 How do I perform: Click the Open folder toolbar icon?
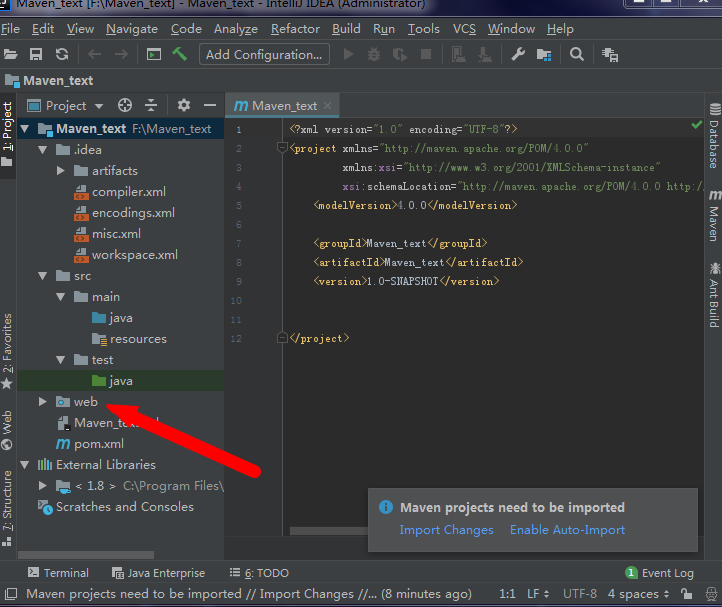pyautogui.click(x=11, y=54)
